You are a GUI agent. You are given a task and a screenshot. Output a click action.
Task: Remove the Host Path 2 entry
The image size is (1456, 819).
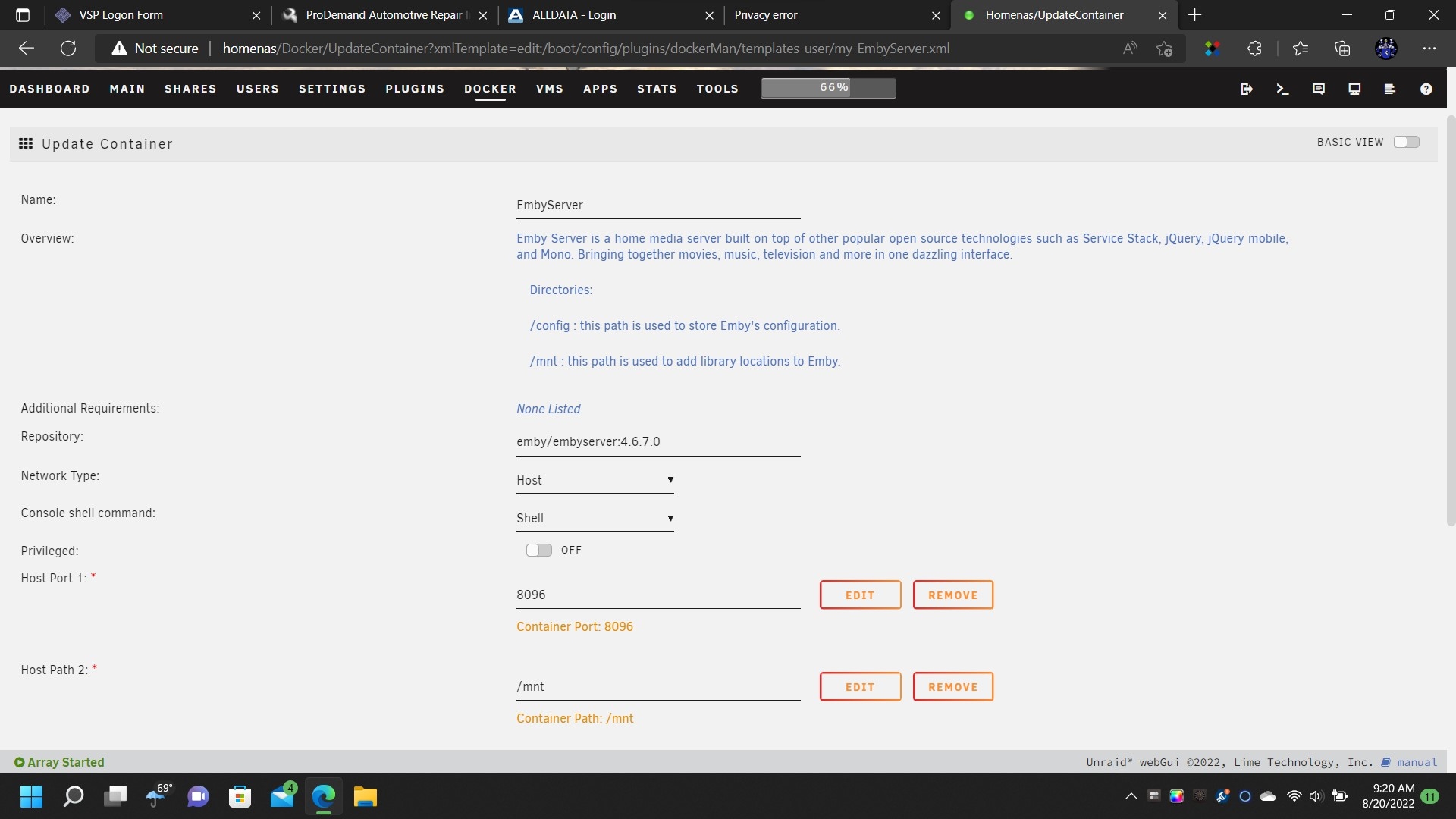tap(952, 687)
